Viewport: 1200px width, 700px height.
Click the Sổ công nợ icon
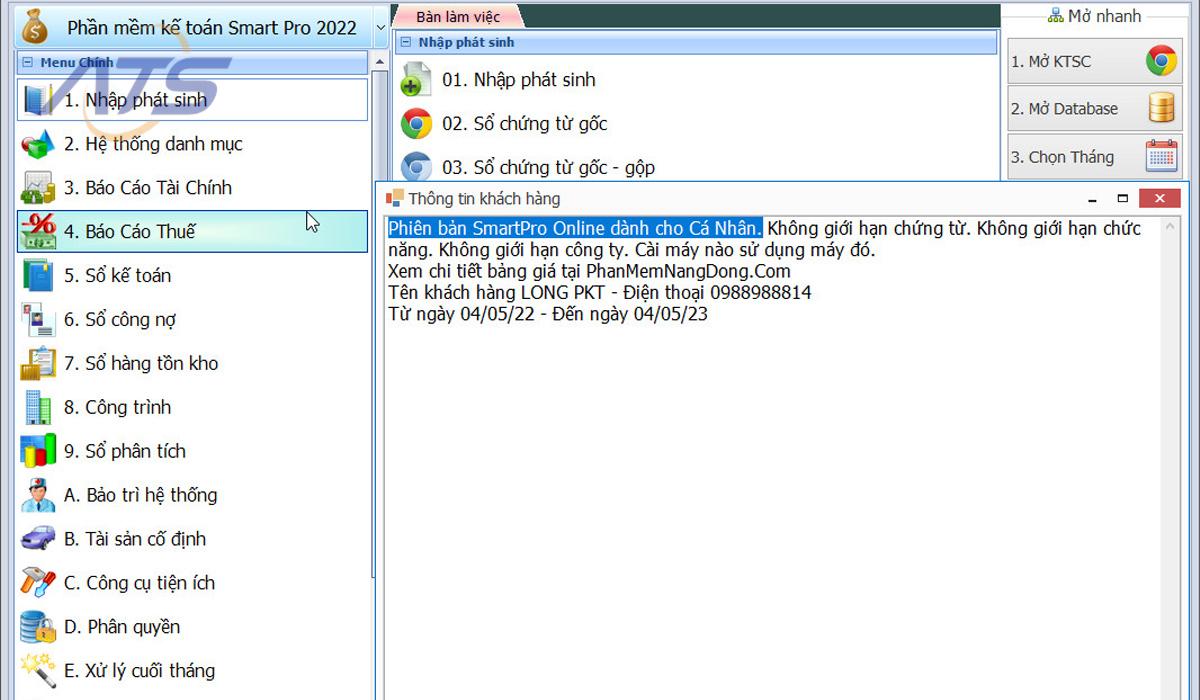[x=38, y=320]
